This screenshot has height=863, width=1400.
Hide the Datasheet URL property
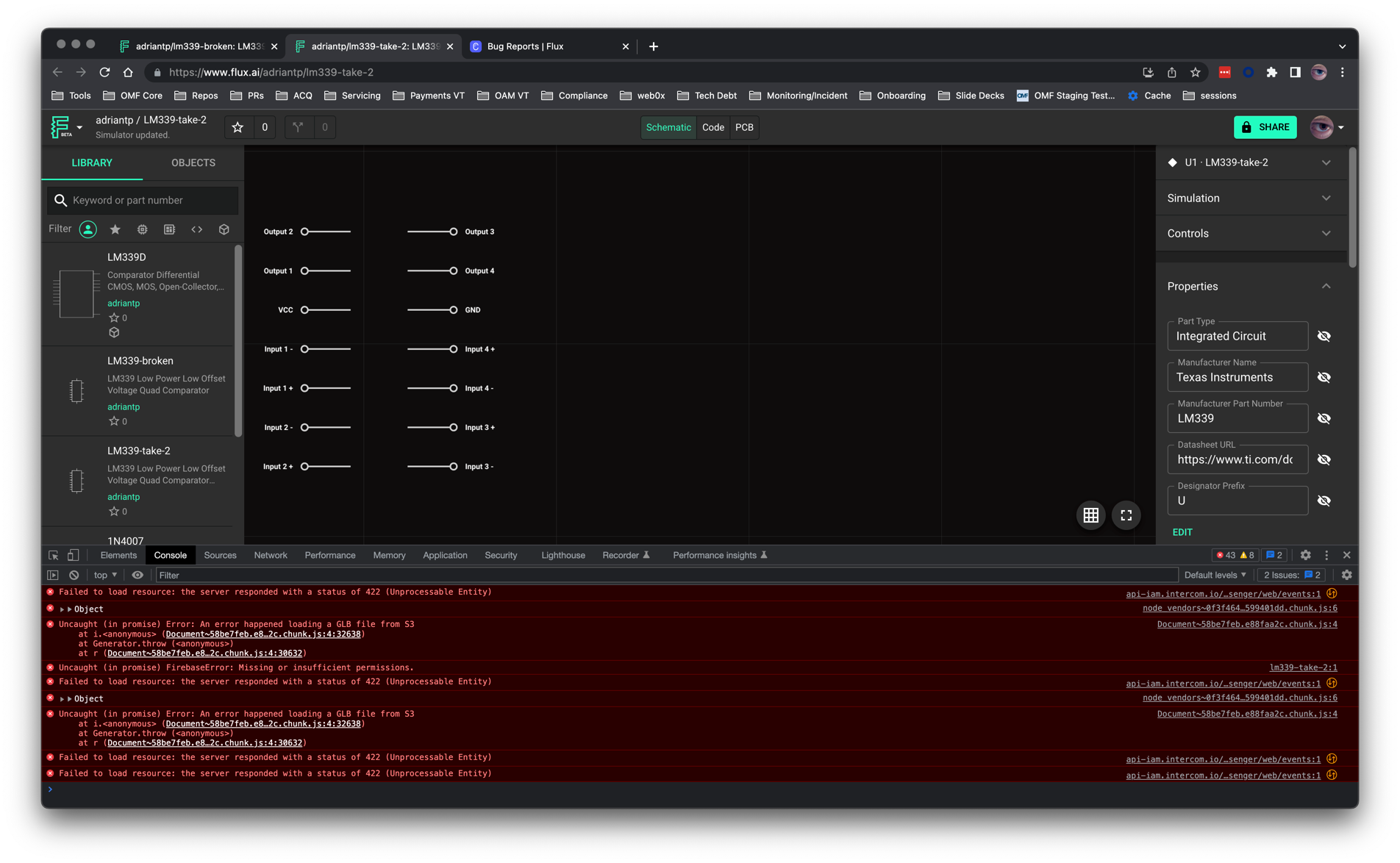tap(1324, 459)
